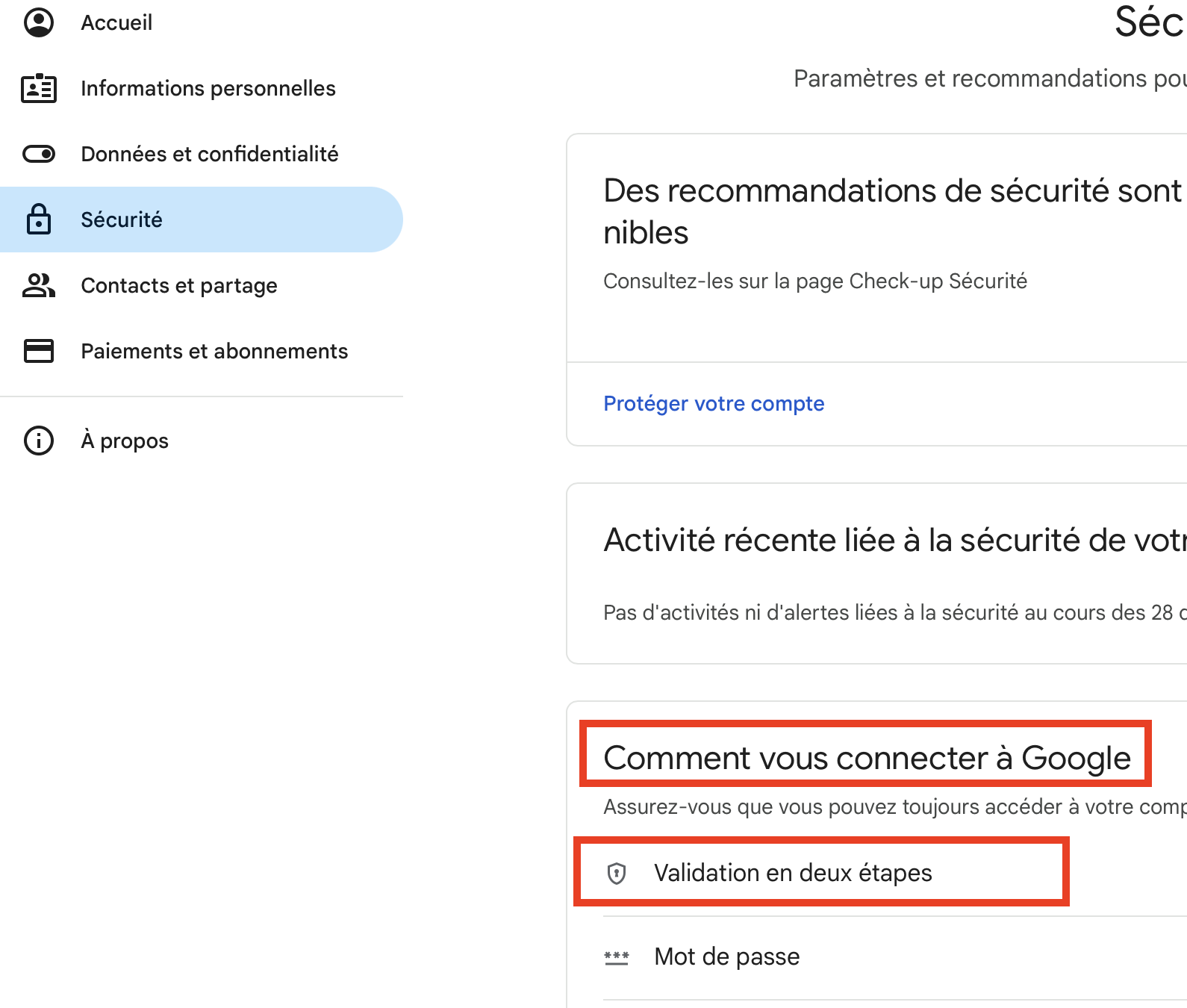This screenshot has height=1008, width=1187.
Task: Click the Contacts et partage people icon
Action: pos(39,285)
